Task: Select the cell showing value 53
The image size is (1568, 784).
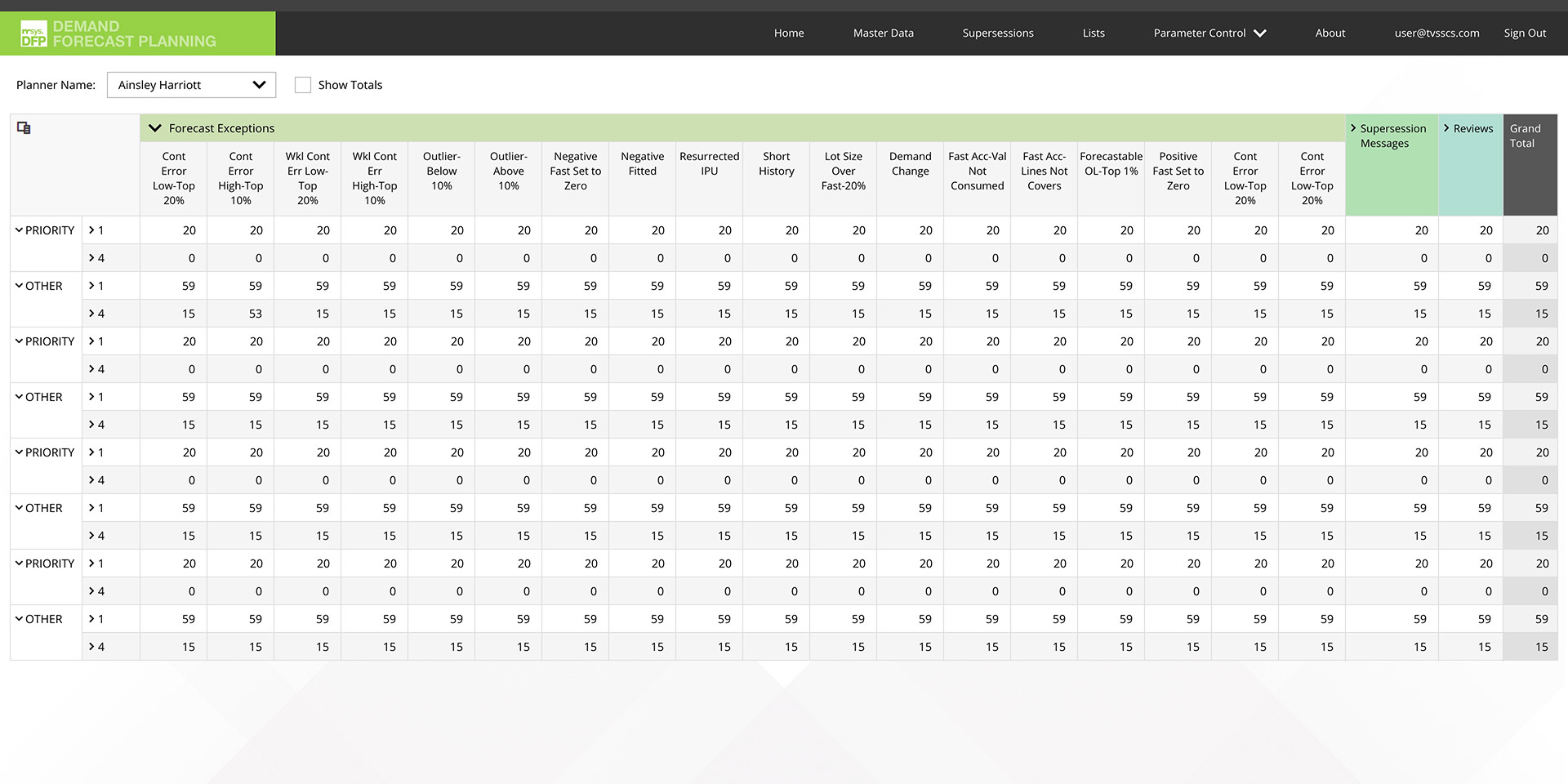Action: (256, 314)
